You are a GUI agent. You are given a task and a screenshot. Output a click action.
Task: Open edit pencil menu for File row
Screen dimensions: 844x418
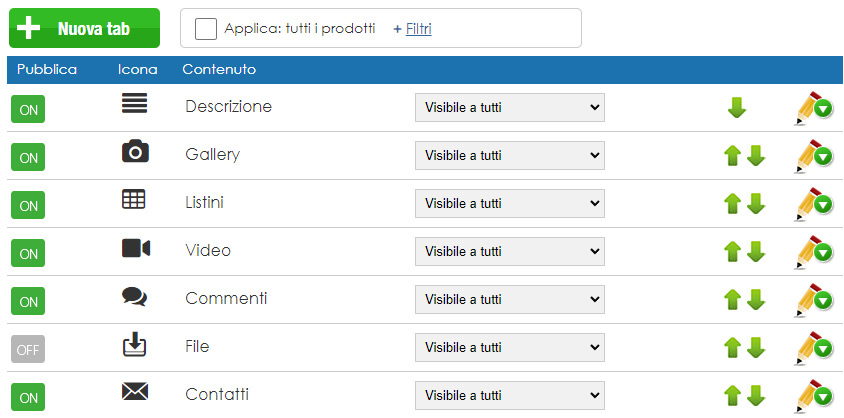813,348
